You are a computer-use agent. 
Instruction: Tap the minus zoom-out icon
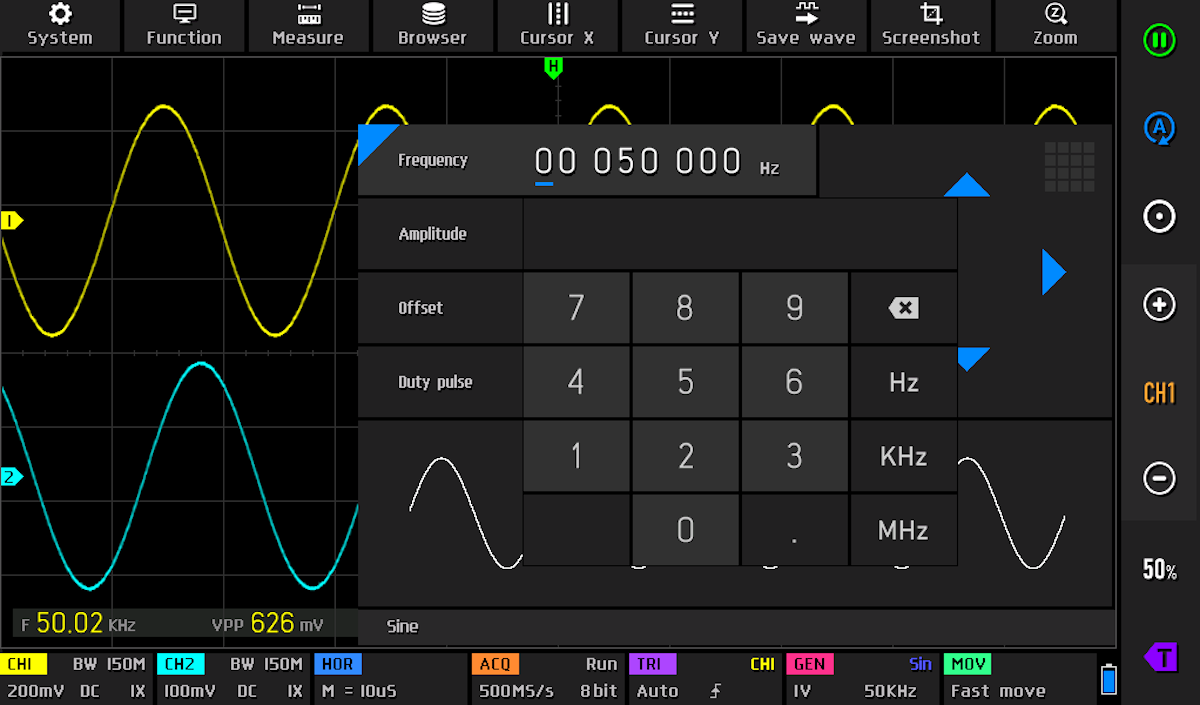1159,479
